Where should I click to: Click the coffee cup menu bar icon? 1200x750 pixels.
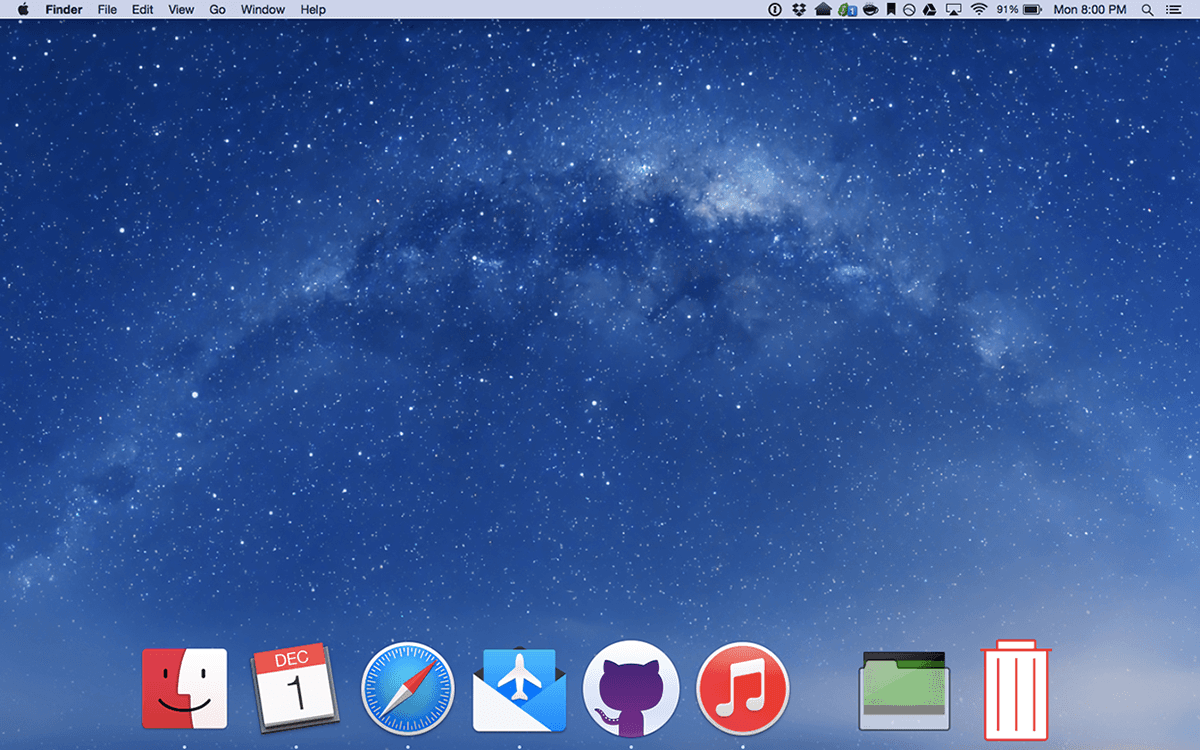click(870, 10)
